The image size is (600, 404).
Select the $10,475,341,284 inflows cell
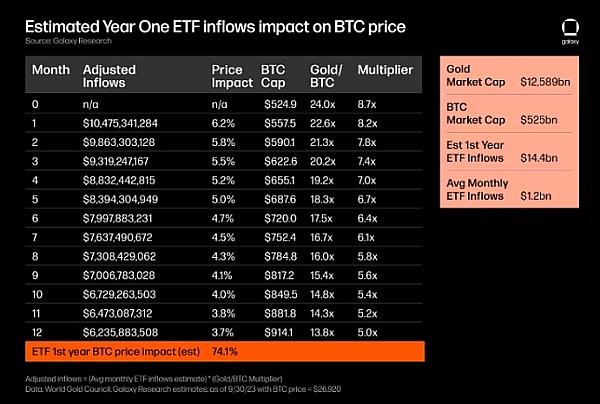pyautogui.click(x=126, y=123)
